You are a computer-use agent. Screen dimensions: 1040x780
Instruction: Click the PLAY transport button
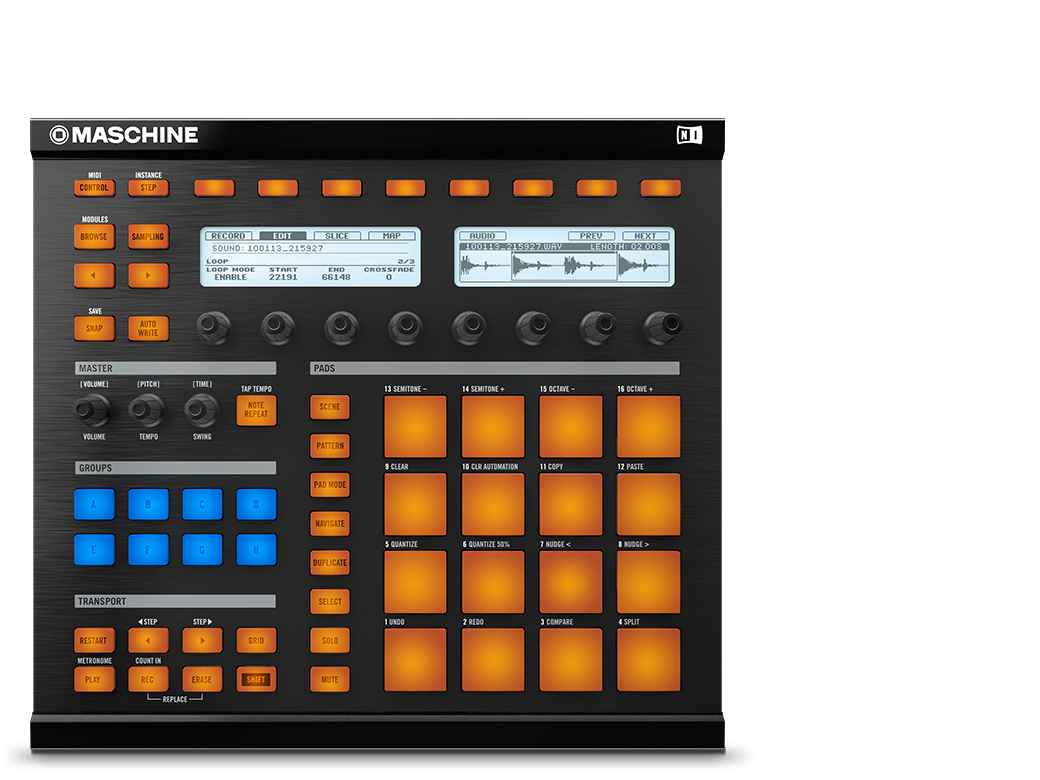94,680
